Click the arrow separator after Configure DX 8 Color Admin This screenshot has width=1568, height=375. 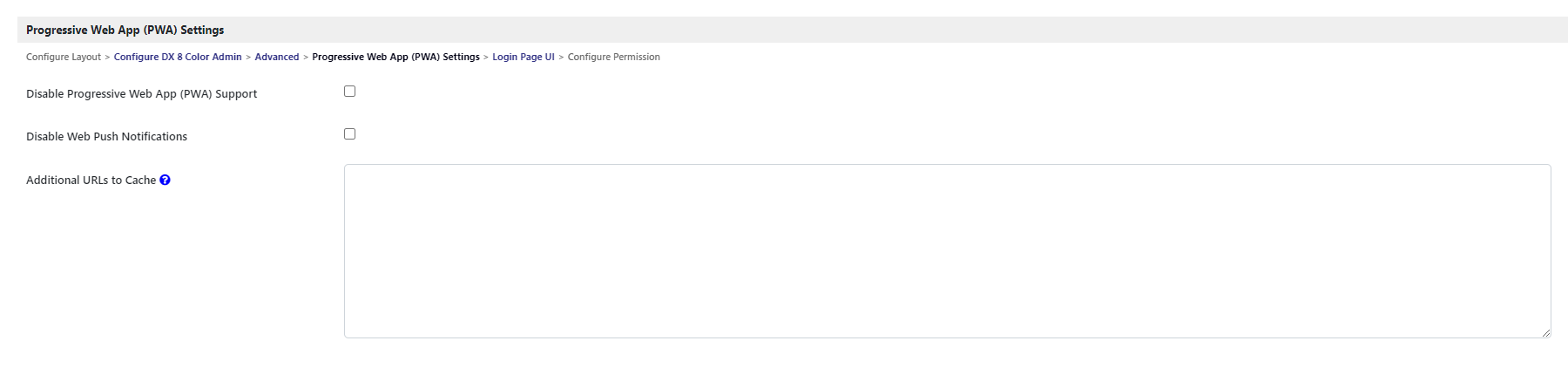(x=248, y=58)
